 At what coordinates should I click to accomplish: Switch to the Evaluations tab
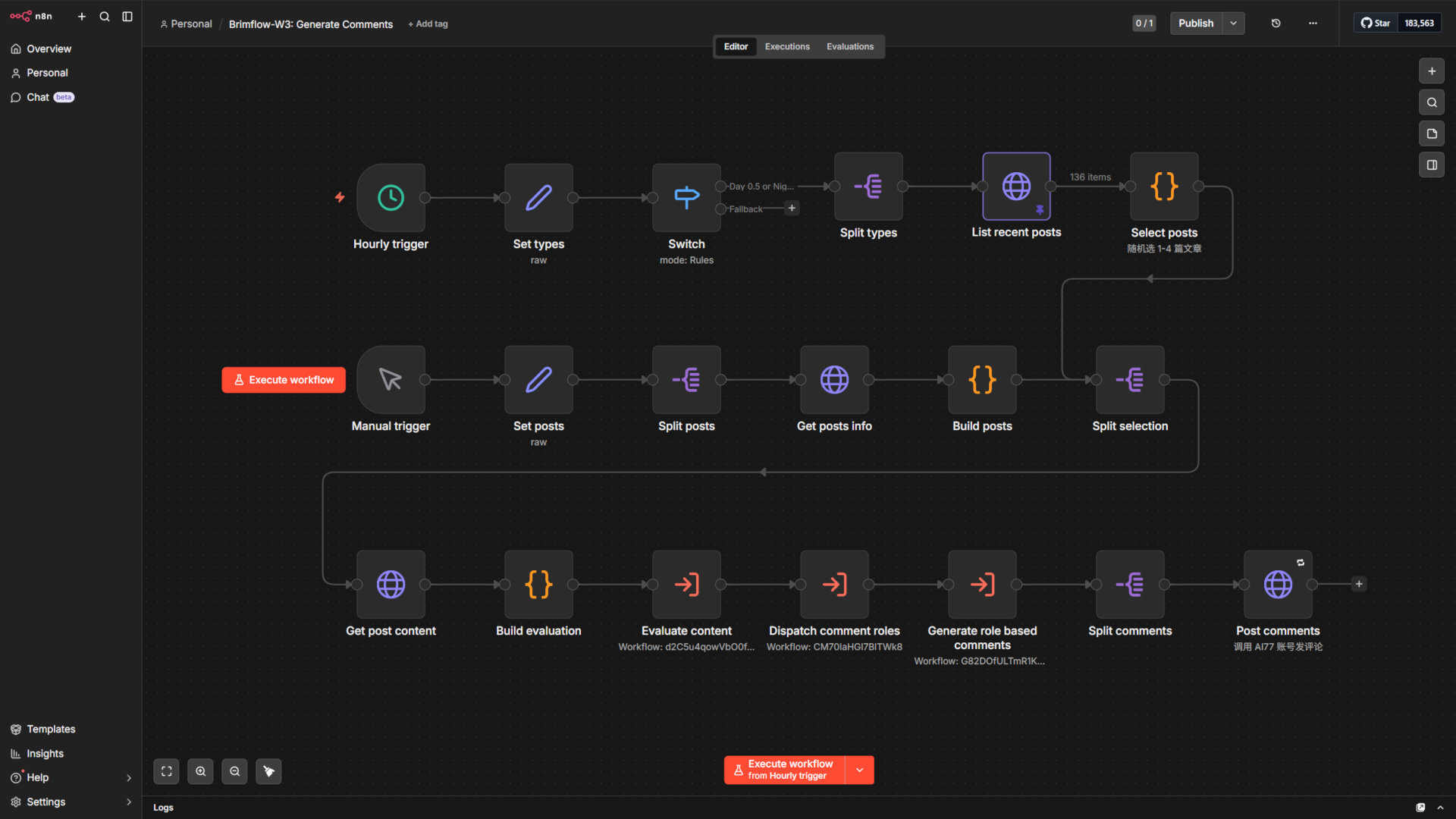[x=849, y=46]
